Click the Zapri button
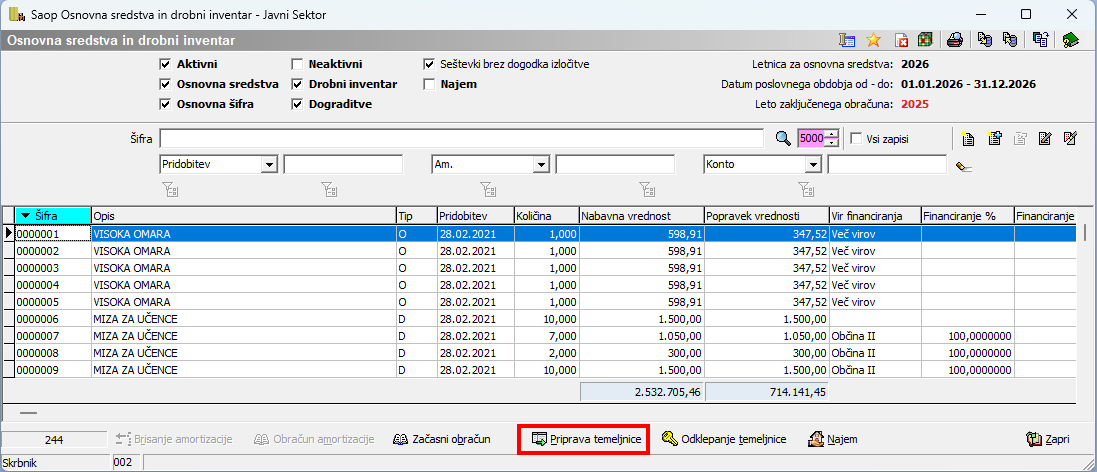This screenshot has height=472, width=1097. coord(1048,439)
